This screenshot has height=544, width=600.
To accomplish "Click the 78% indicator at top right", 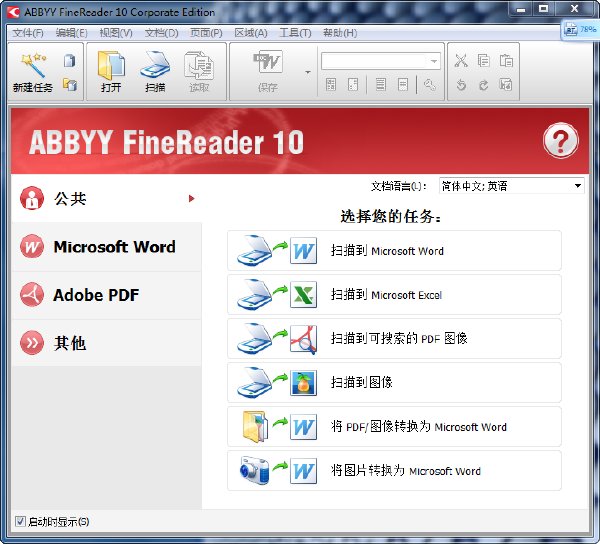I will [580, 30].
